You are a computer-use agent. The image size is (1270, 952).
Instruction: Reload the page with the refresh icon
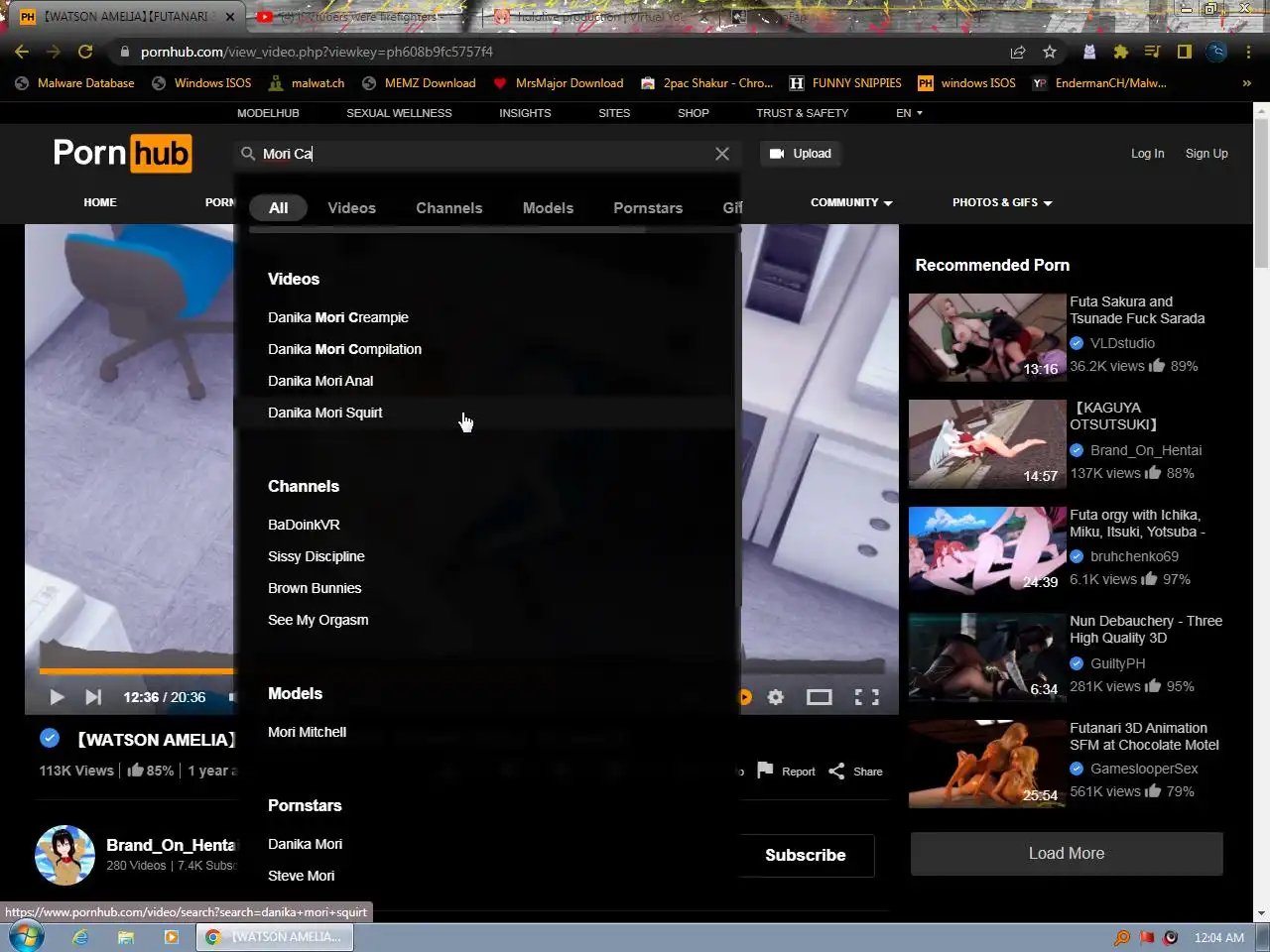click(85, 52)
